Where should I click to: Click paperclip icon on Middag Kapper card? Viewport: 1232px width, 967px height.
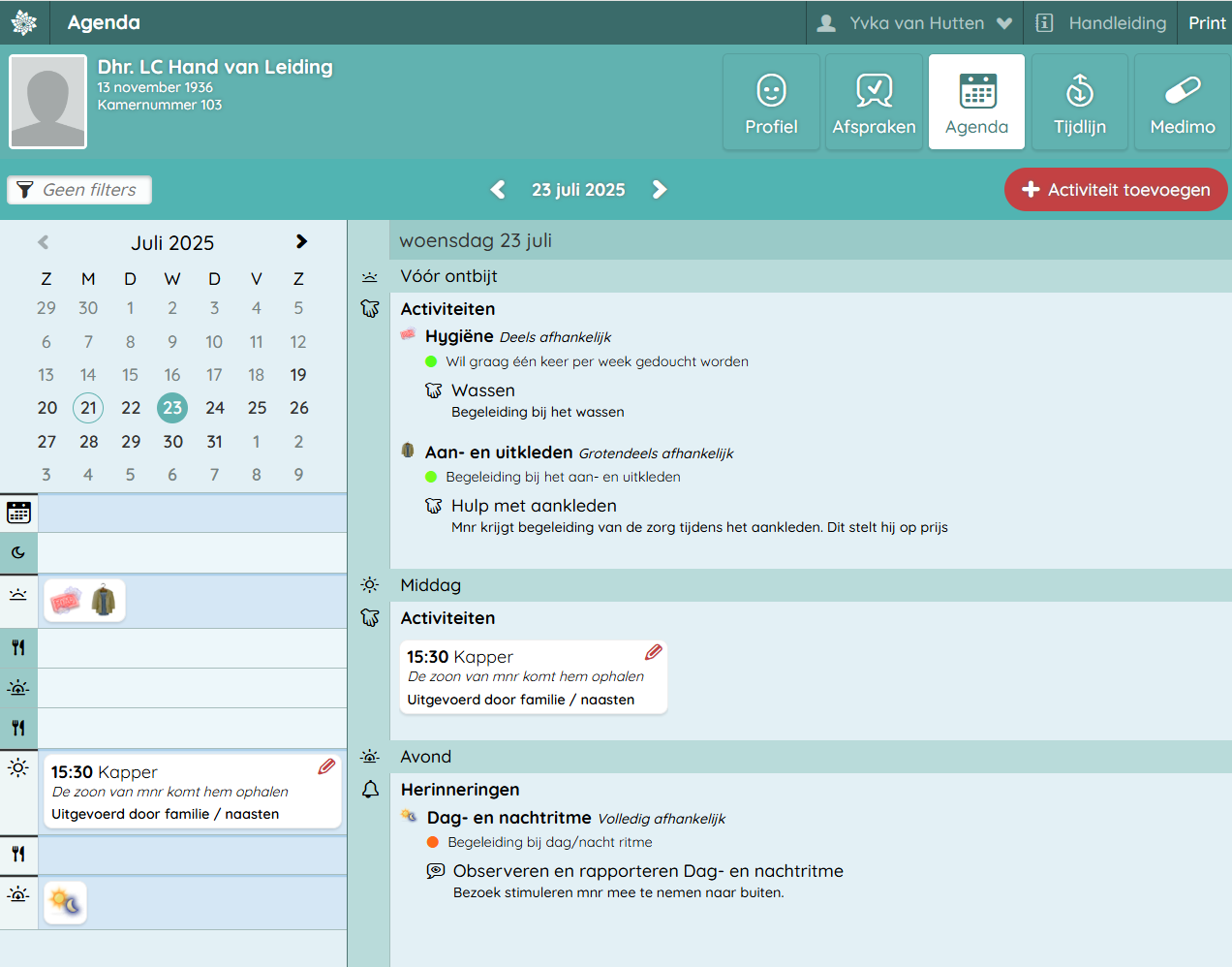[x=654, y=652]
